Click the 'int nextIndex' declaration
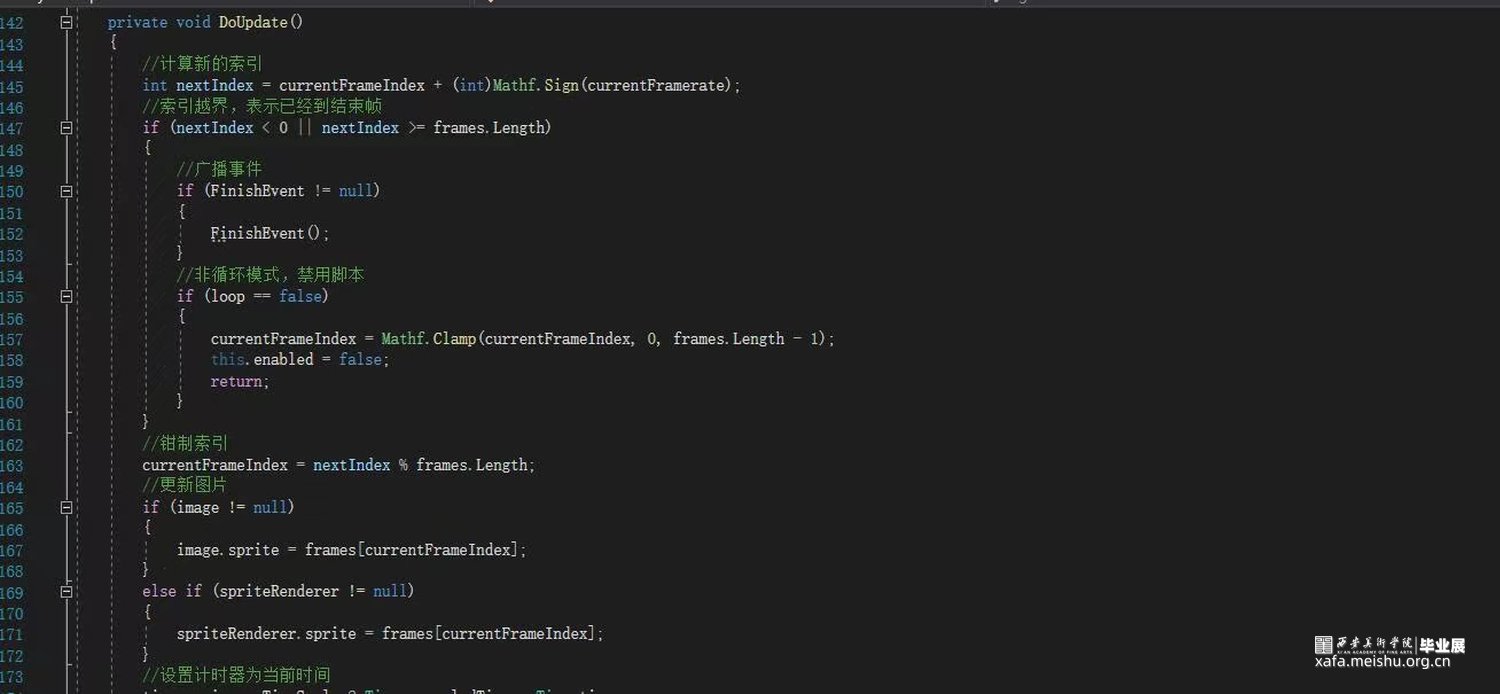 coord(198,86)
